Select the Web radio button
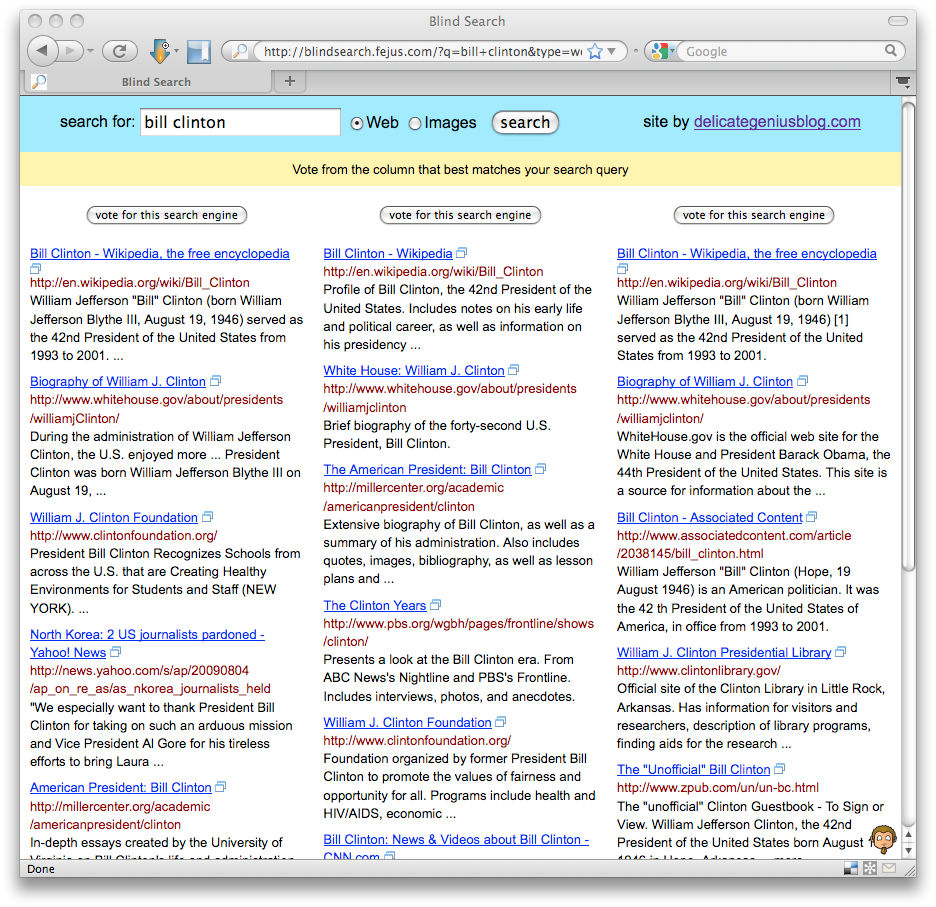This screenshot has height=907, width=936. (357, 123)
